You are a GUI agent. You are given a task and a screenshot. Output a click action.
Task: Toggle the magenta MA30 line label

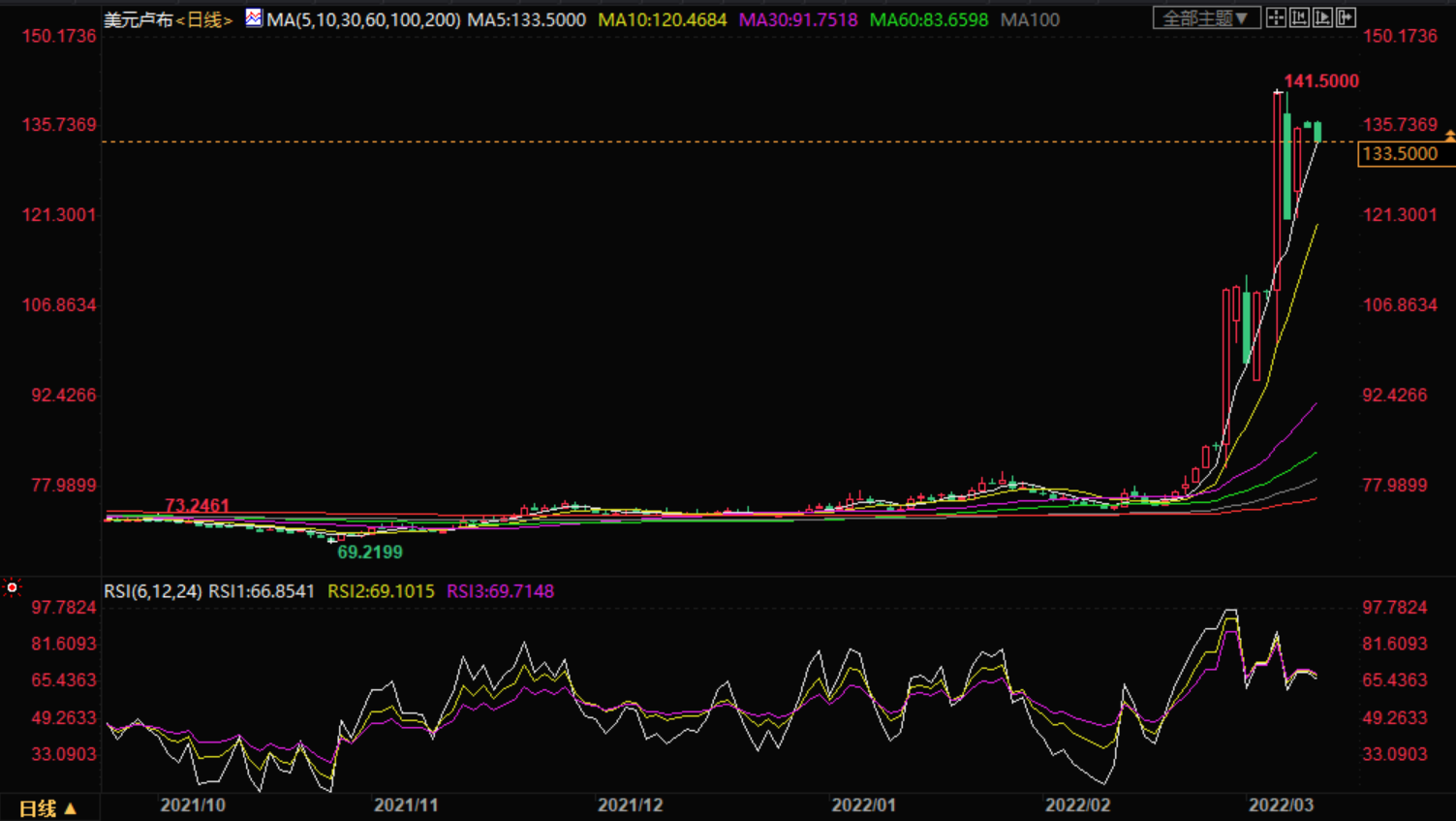pos(797,19)
